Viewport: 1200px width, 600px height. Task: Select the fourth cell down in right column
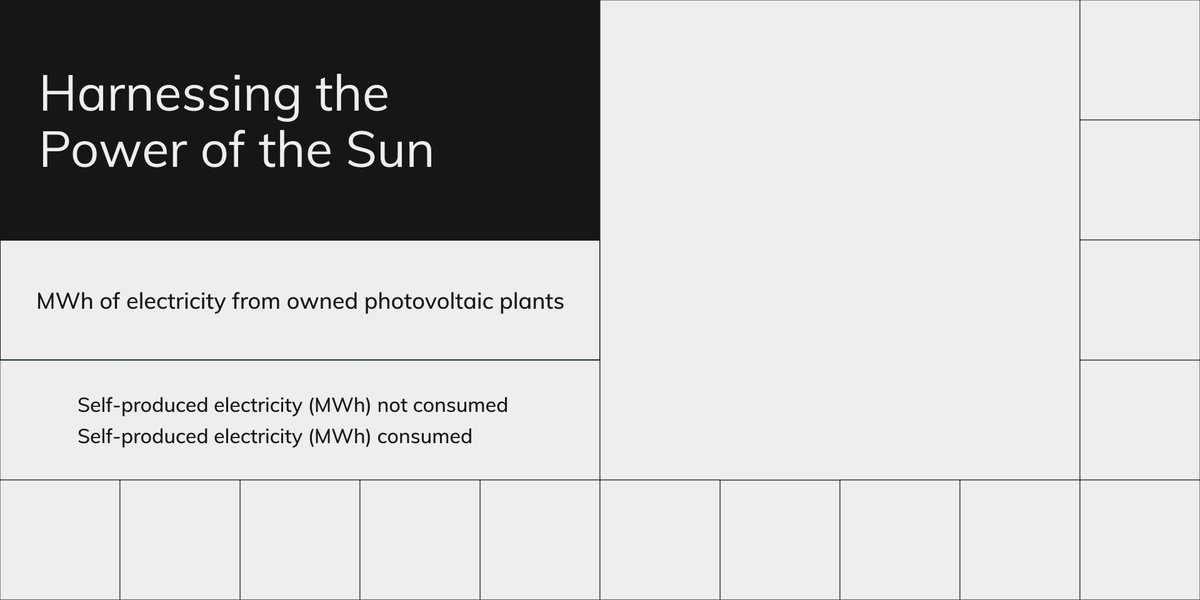(x=1140, y=420)
